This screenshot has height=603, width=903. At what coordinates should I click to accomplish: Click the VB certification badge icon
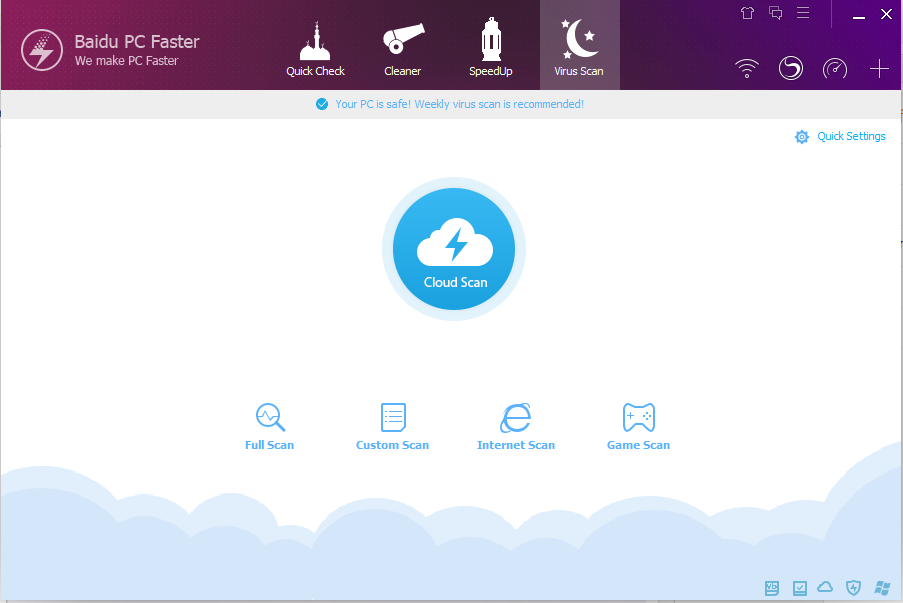coord(772,588)
